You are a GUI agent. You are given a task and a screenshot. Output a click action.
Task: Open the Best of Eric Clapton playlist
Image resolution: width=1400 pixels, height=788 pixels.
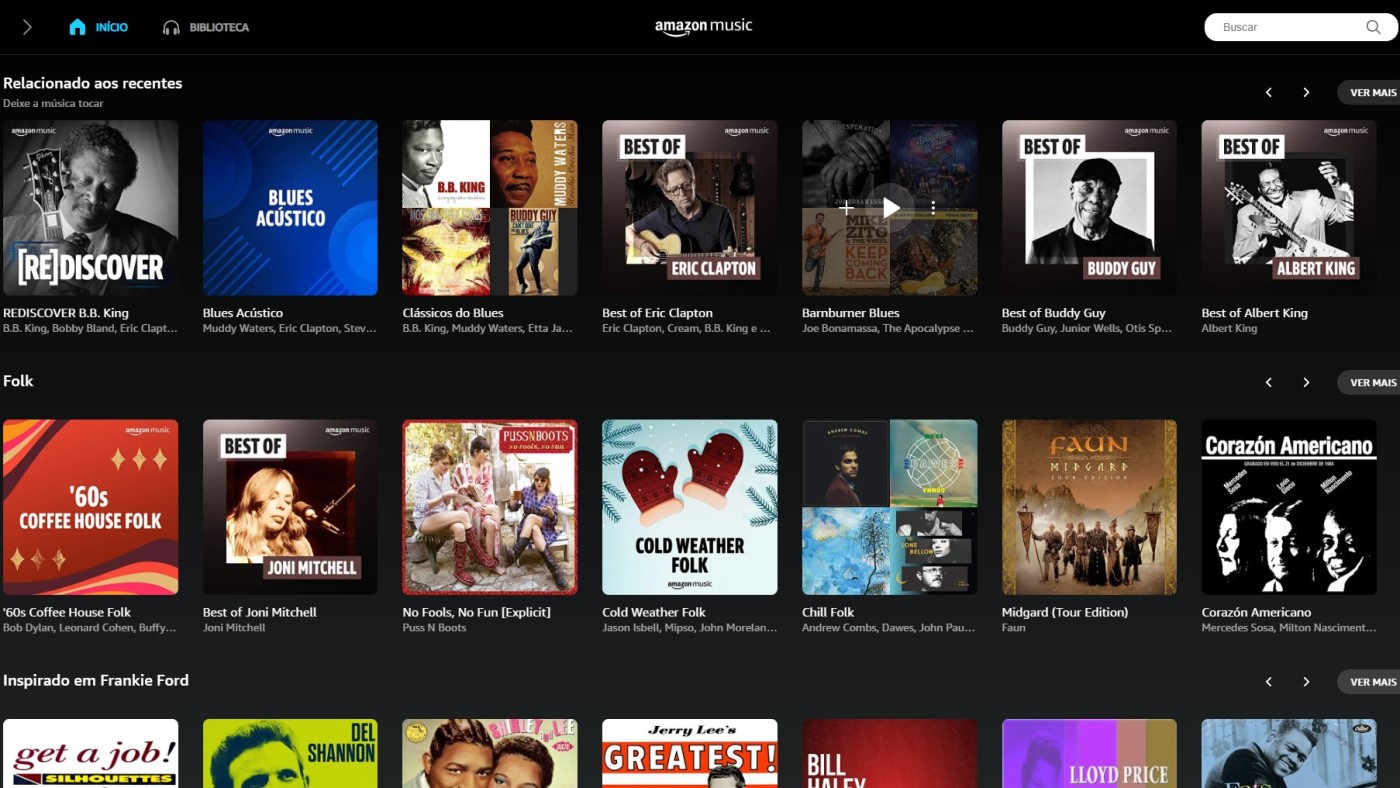click(x=689, y=207)
